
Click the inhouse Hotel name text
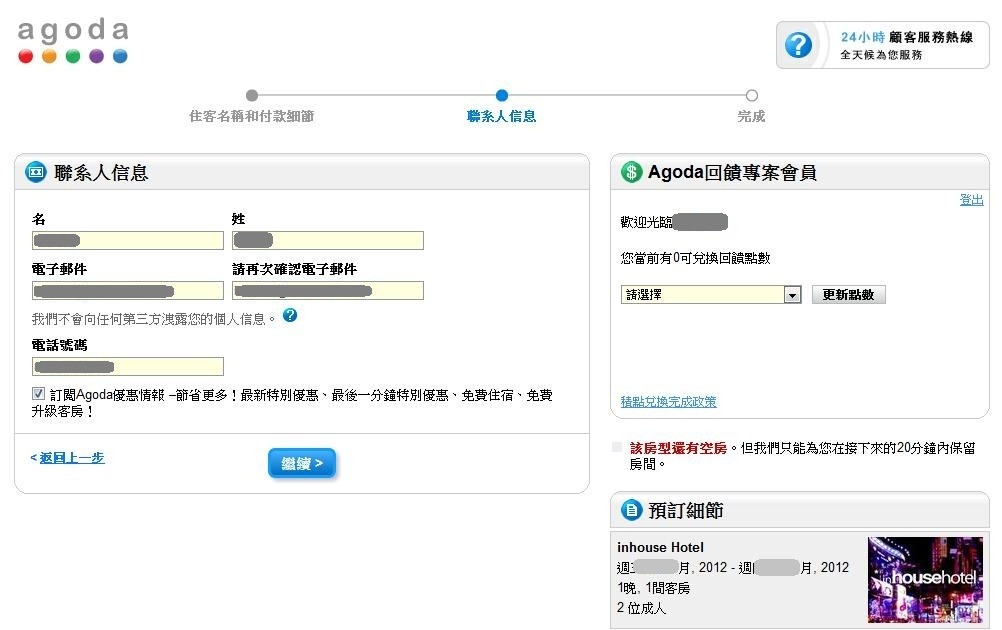tap(660, 548)
